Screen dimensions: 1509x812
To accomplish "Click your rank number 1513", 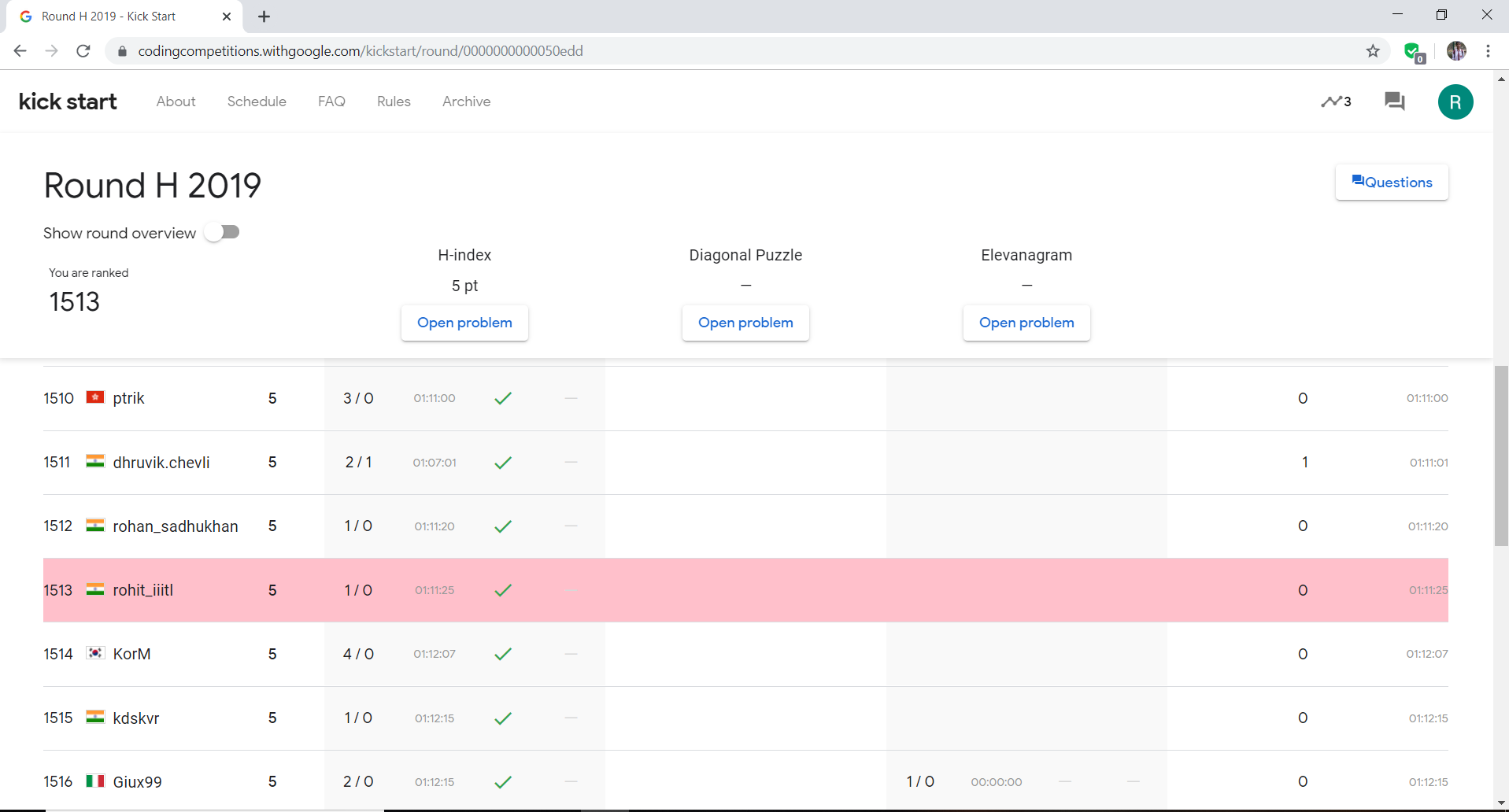I will point(75,302).
